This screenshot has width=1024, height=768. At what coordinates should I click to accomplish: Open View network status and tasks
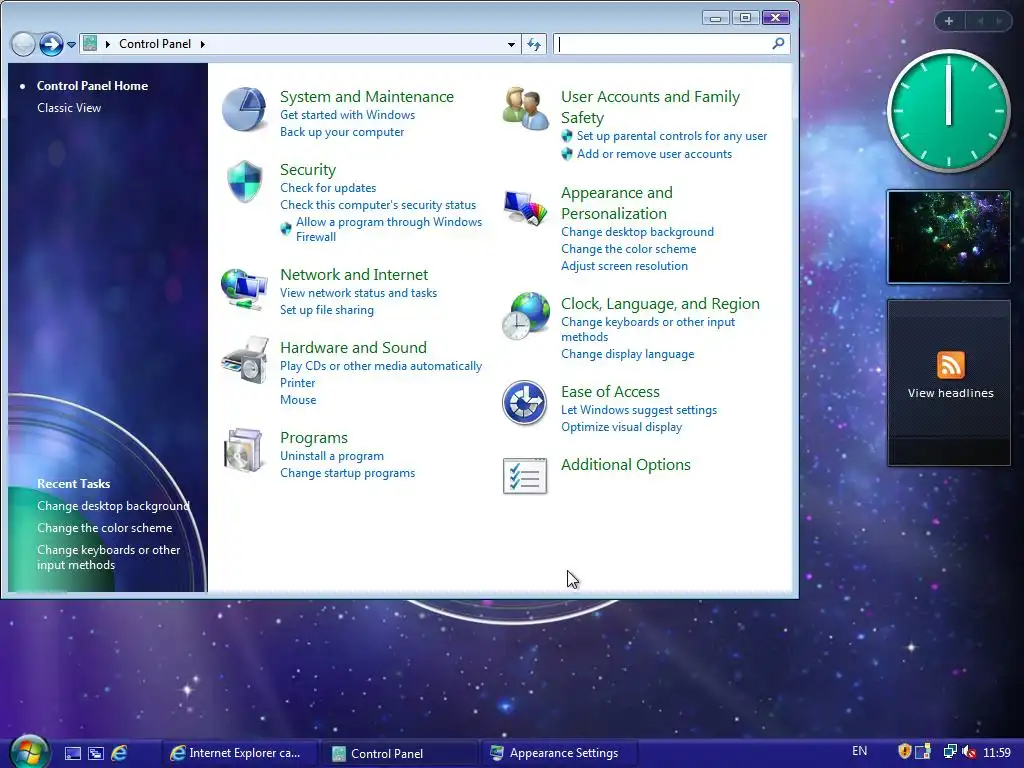359,293
